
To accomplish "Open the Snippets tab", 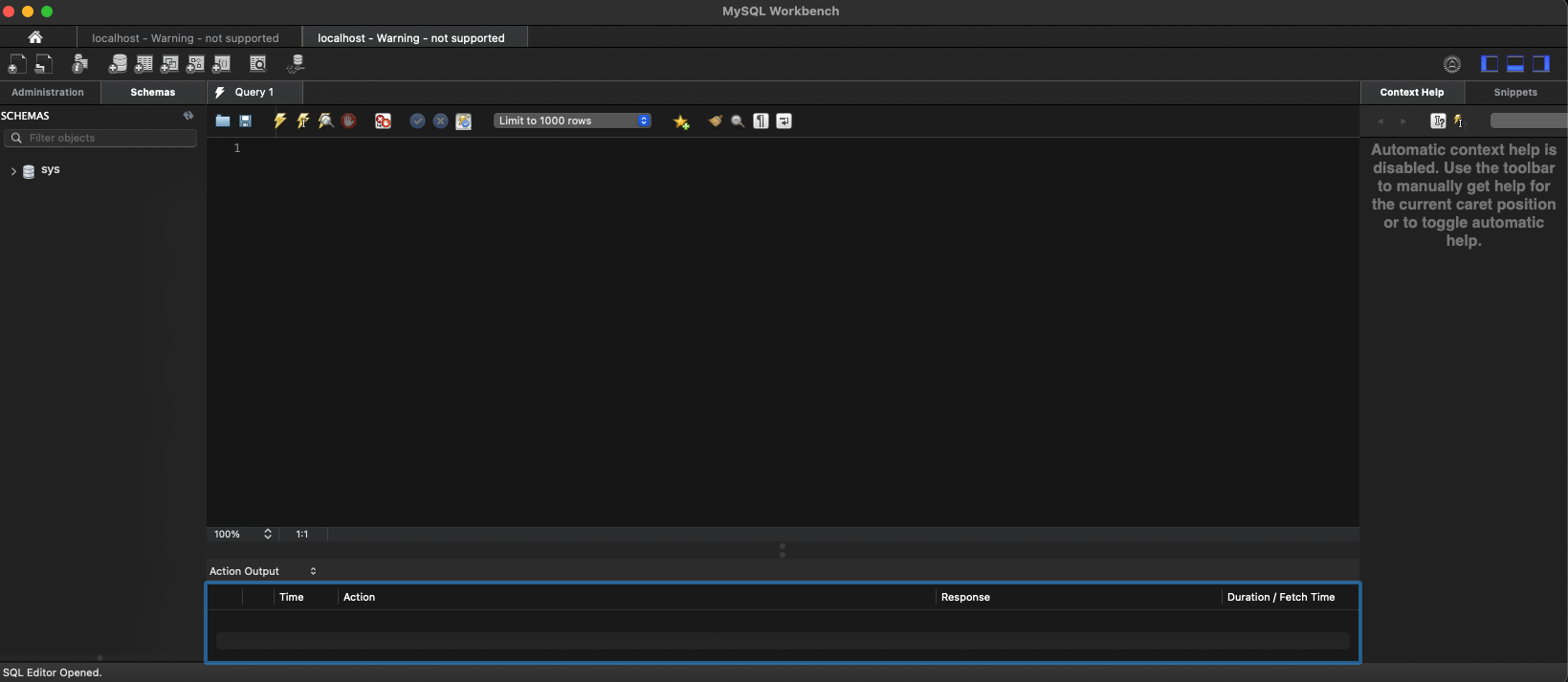I will (1515, 93).
